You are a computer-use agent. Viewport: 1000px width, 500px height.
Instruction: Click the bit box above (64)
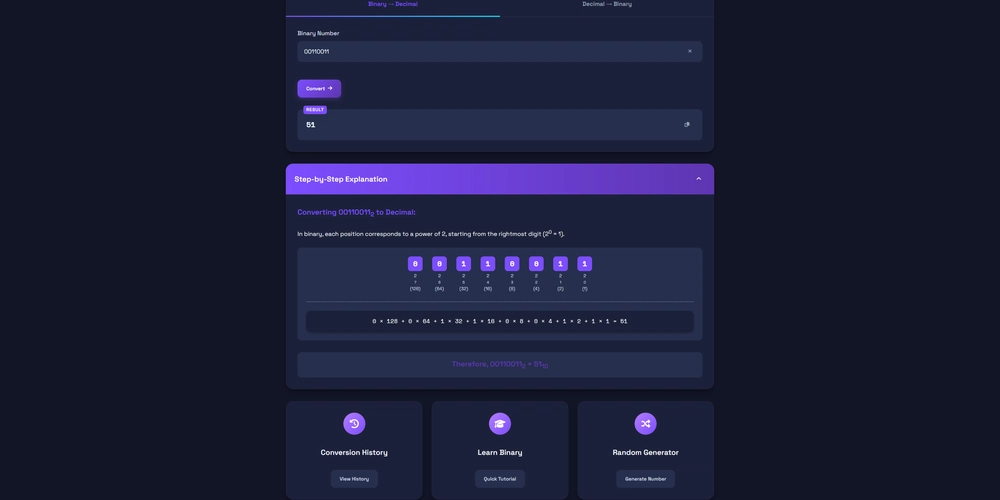439,264
